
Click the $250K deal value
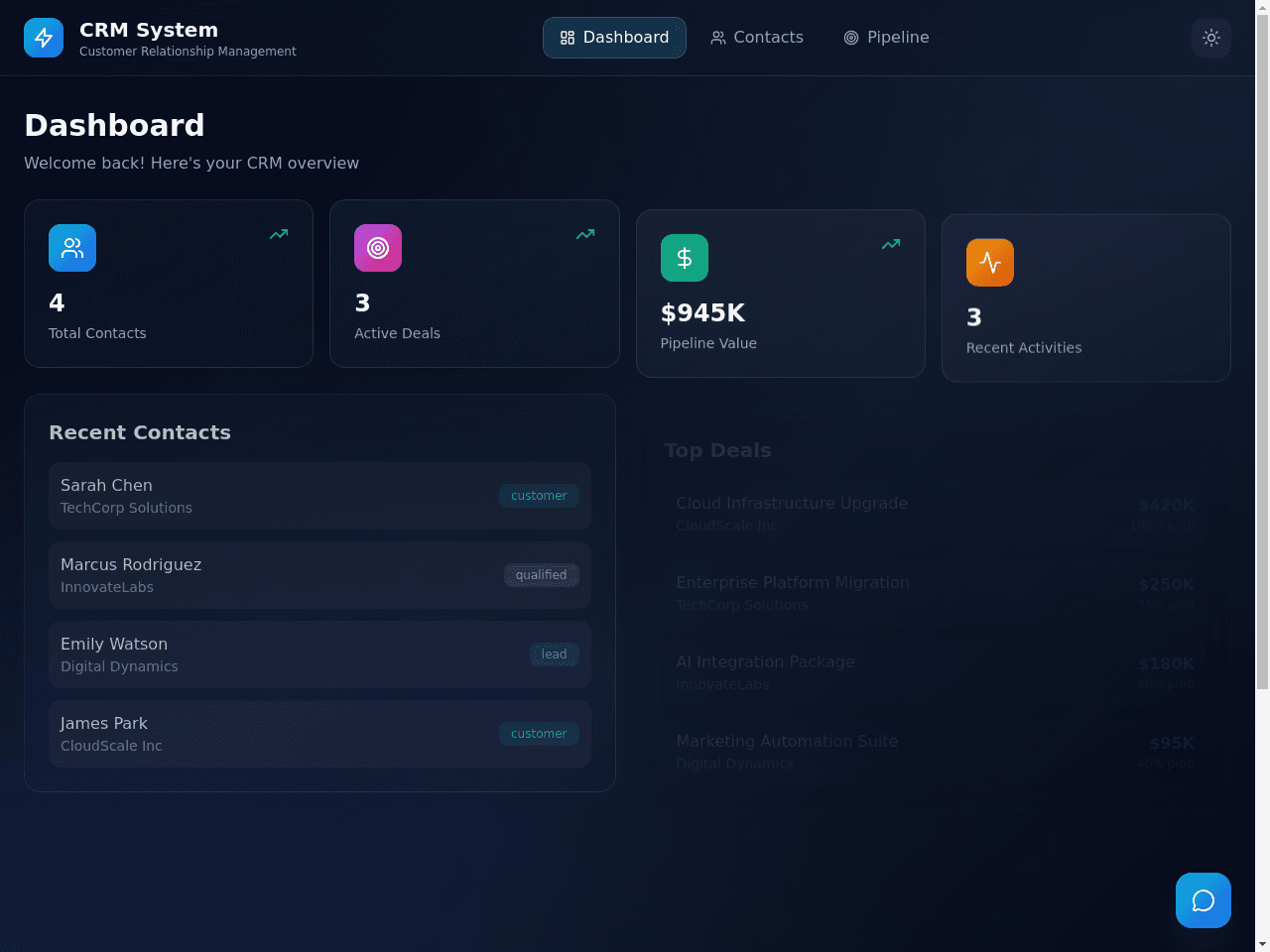tap(1166, 584)
